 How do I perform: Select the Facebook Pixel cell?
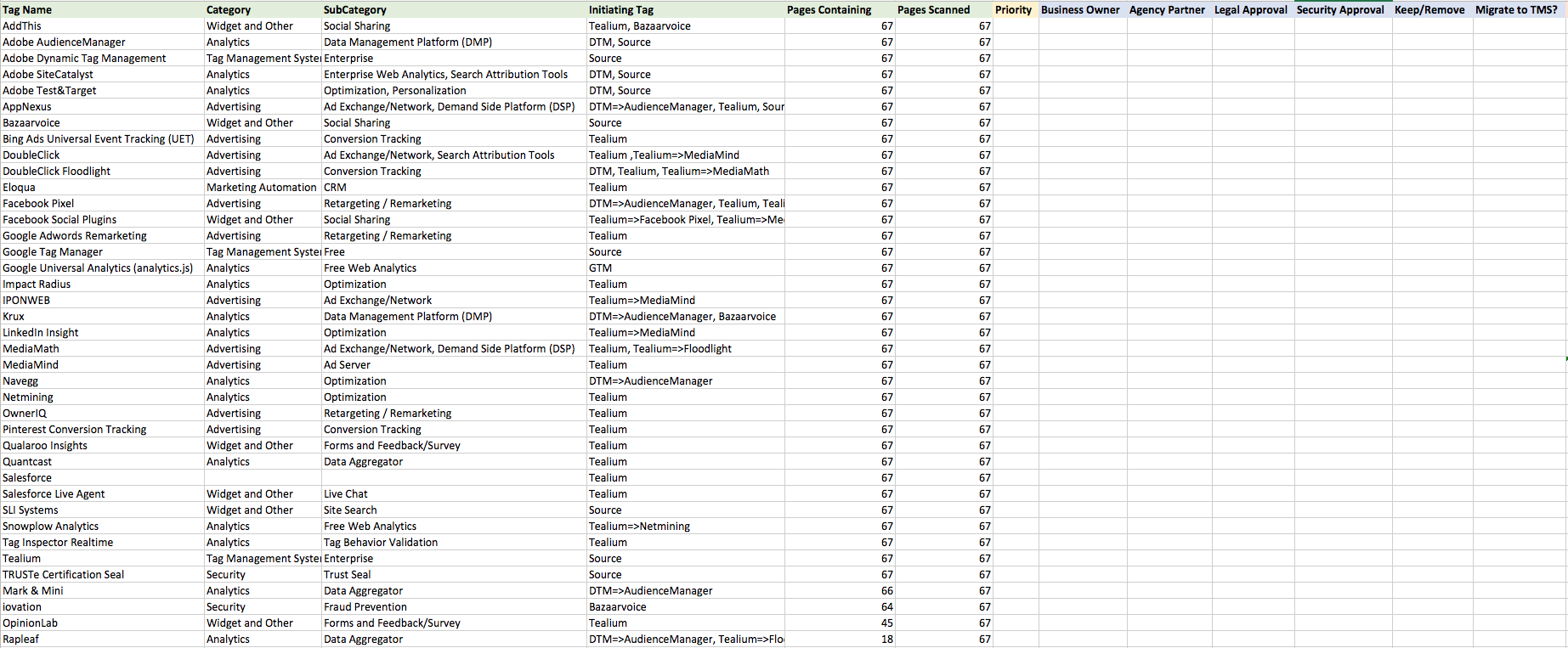102,203
